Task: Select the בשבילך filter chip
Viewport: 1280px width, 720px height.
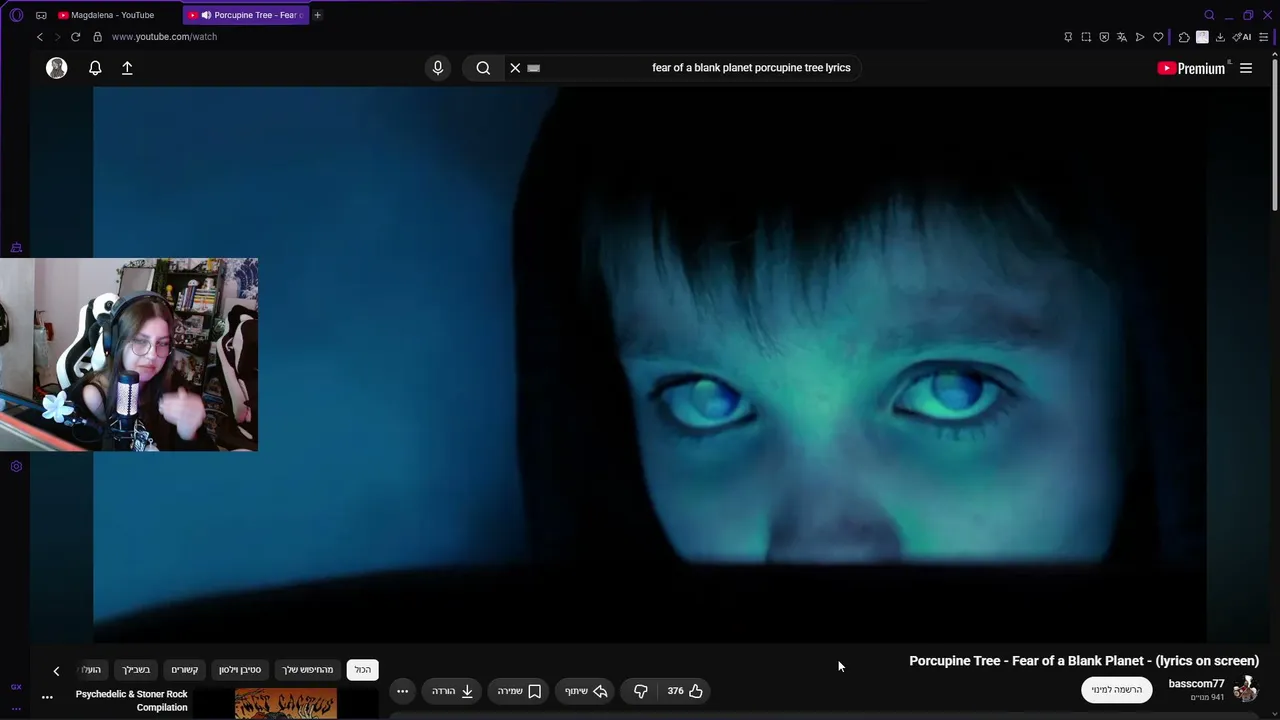Action: pyautogui.click(x=136, y=670)
